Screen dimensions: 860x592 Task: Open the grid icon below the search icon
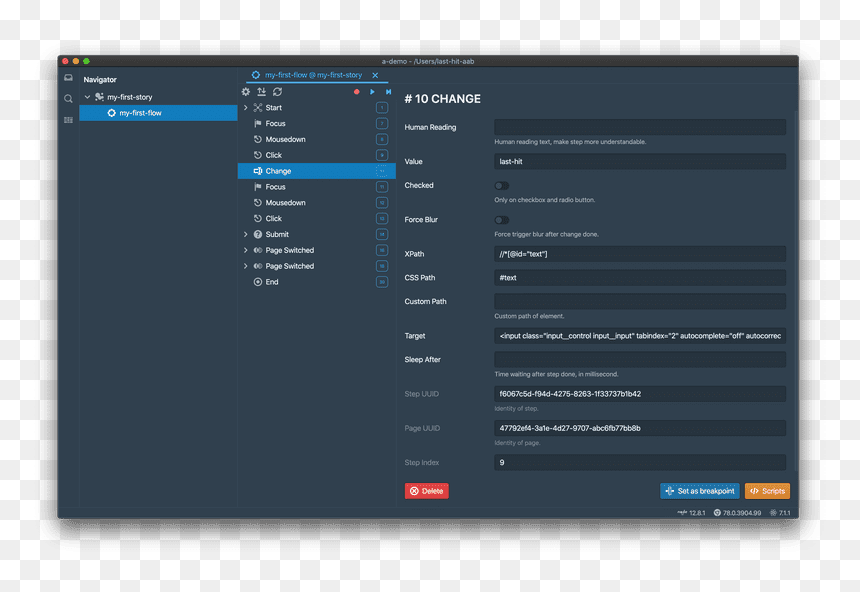pos(68,120)
